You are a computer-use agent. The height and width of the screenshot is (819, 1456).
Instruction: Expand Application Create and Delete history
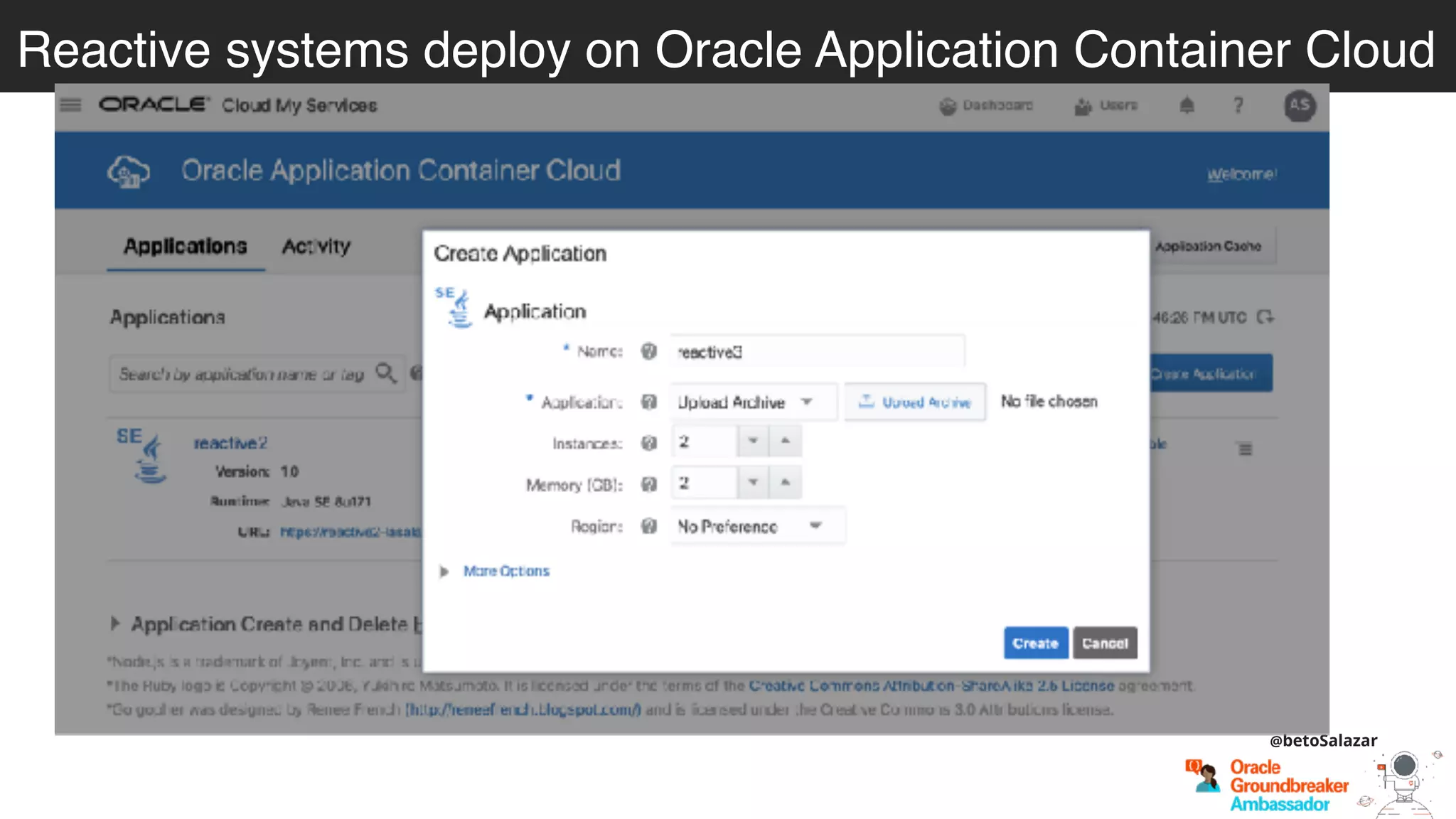click(x=115, y=623)
